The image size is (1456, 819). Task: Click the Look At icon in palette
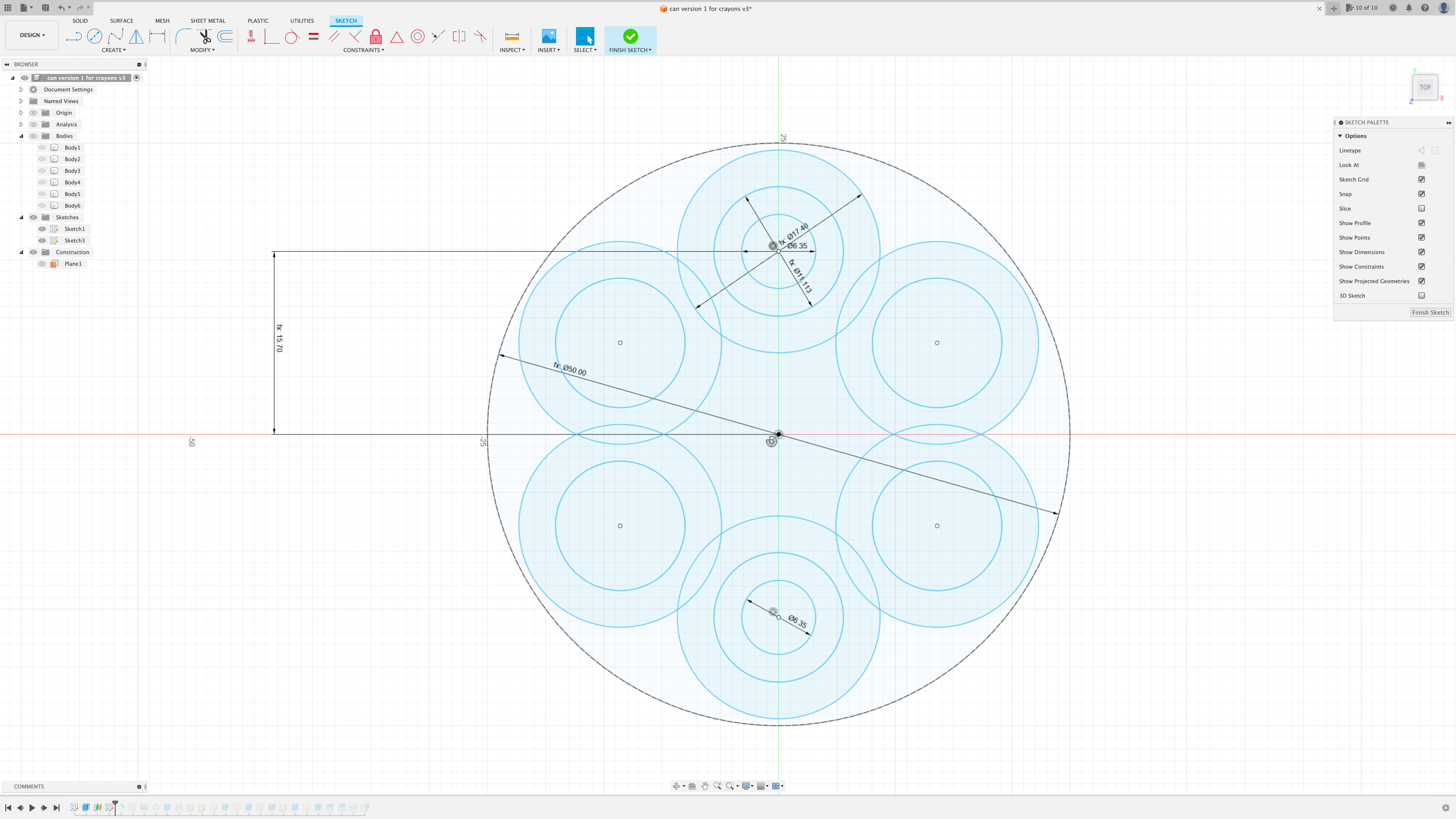click(1422, 165)
